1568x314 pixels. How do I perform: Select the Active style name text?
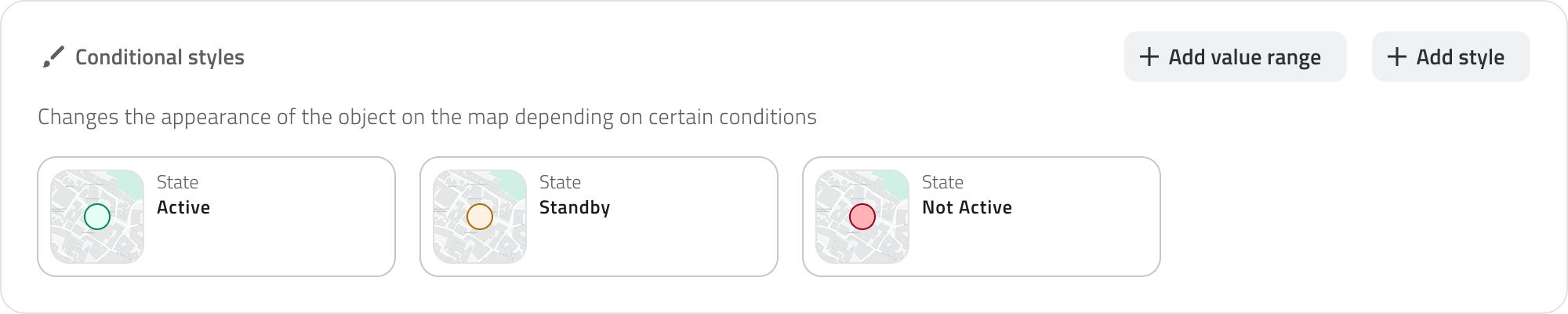(183, 207)
